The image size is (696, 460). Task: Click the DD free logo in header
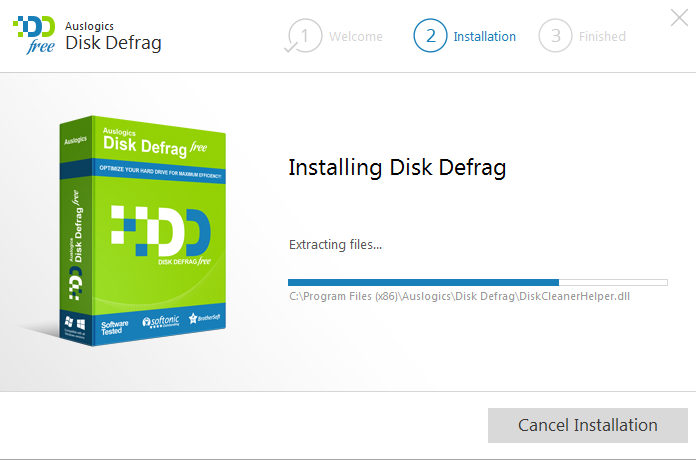coord(32,35)
